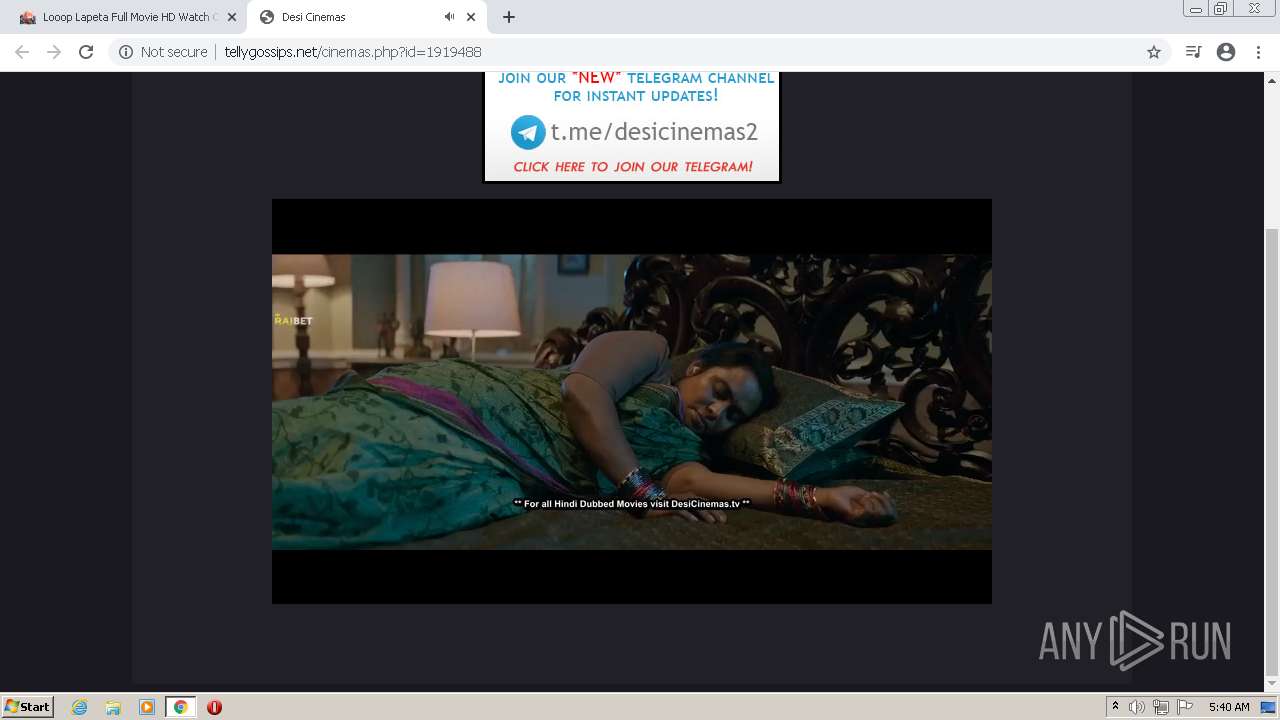Click 'Click here to join our Telegram'
This screenshot has height=720, width=1280.
tap(633, 167)
